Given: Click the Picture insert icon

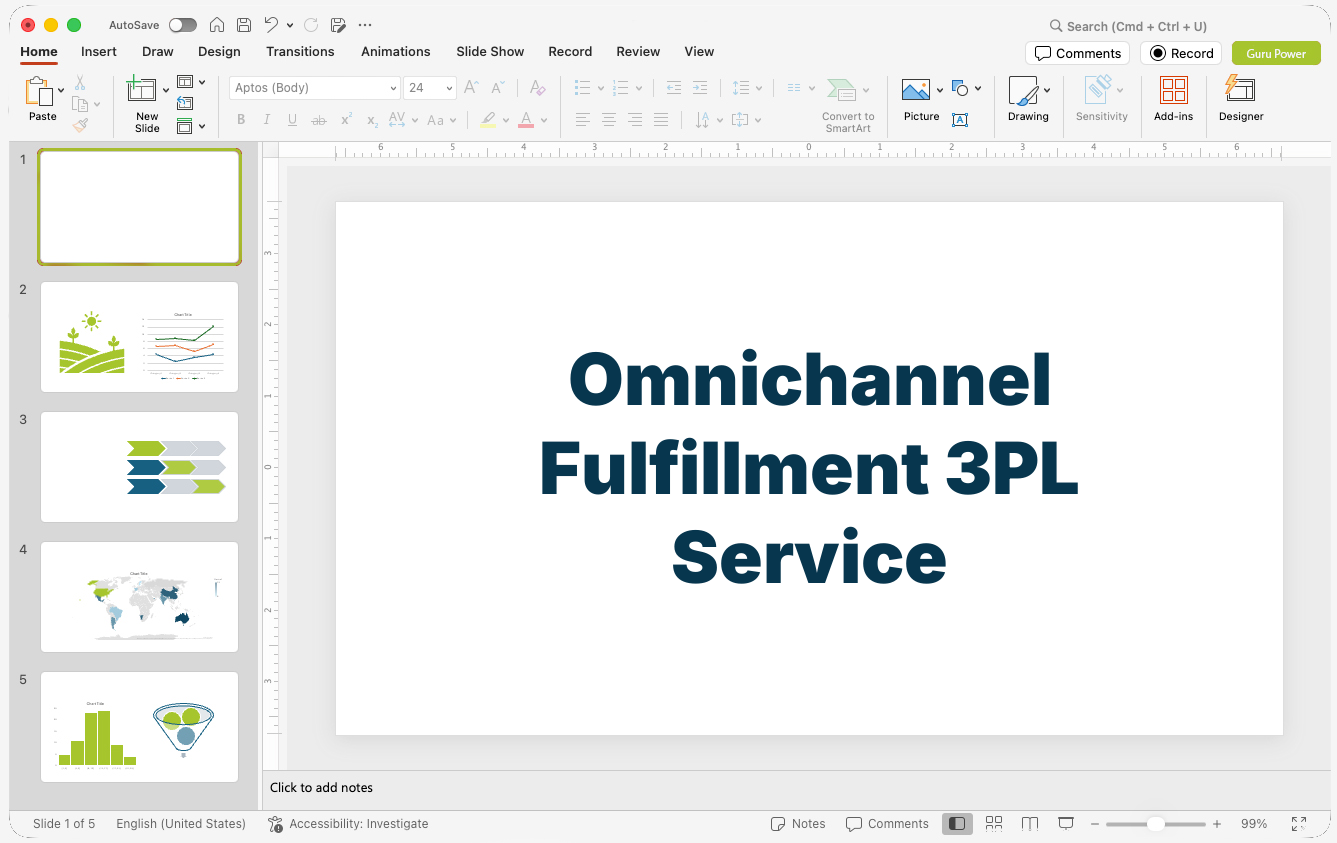Looking at the screenshot, I should [916, 90].
